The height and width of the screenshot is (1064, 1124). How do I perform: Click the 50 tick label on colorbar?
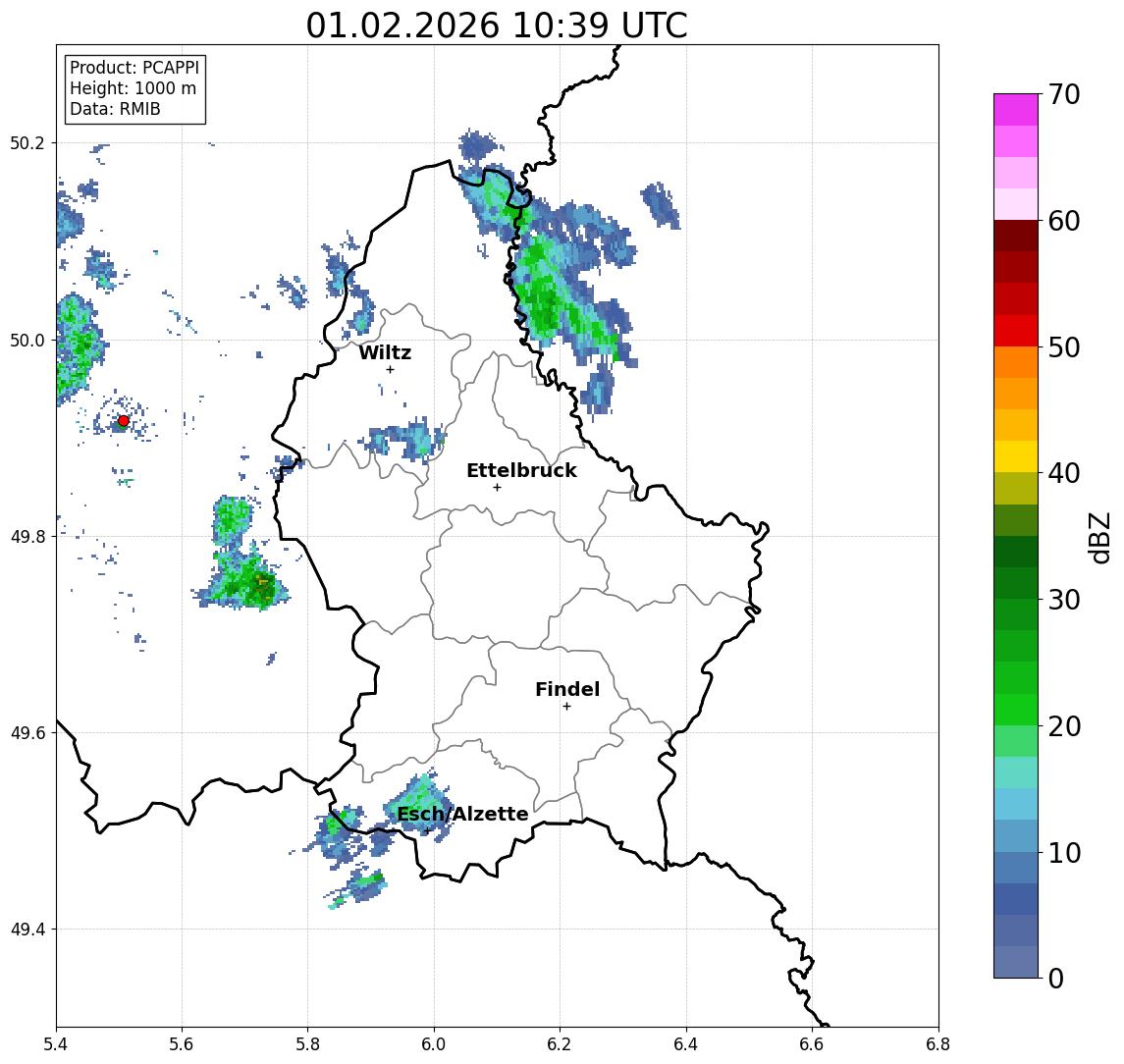click(1064, 347)
